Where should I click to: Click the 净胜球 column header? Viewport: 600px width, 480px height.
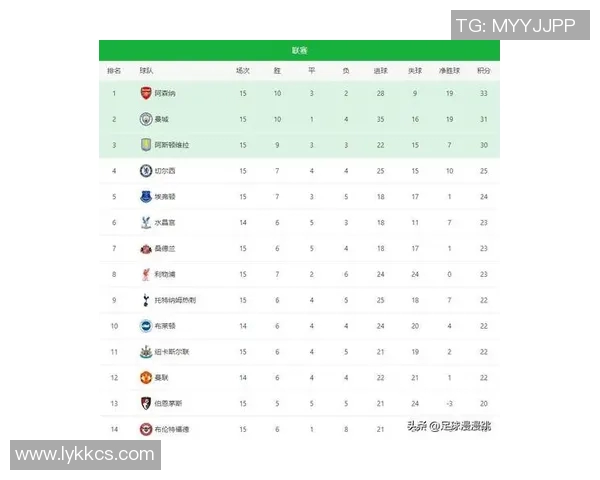[x=449, y=71]
